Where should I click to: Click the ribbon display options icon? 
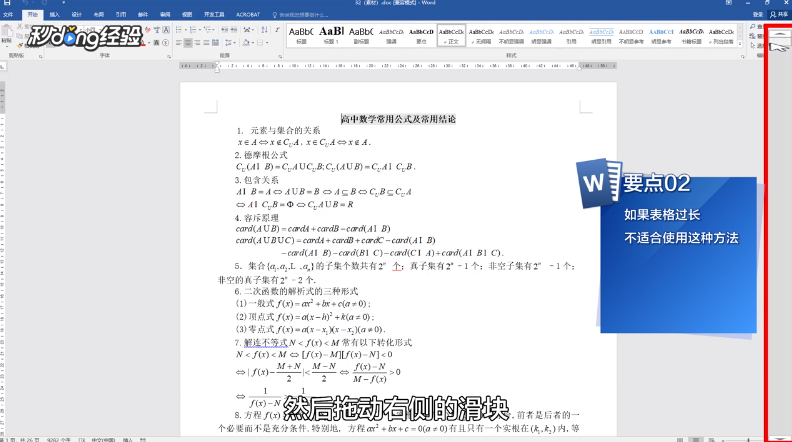[x=729, y=3]
